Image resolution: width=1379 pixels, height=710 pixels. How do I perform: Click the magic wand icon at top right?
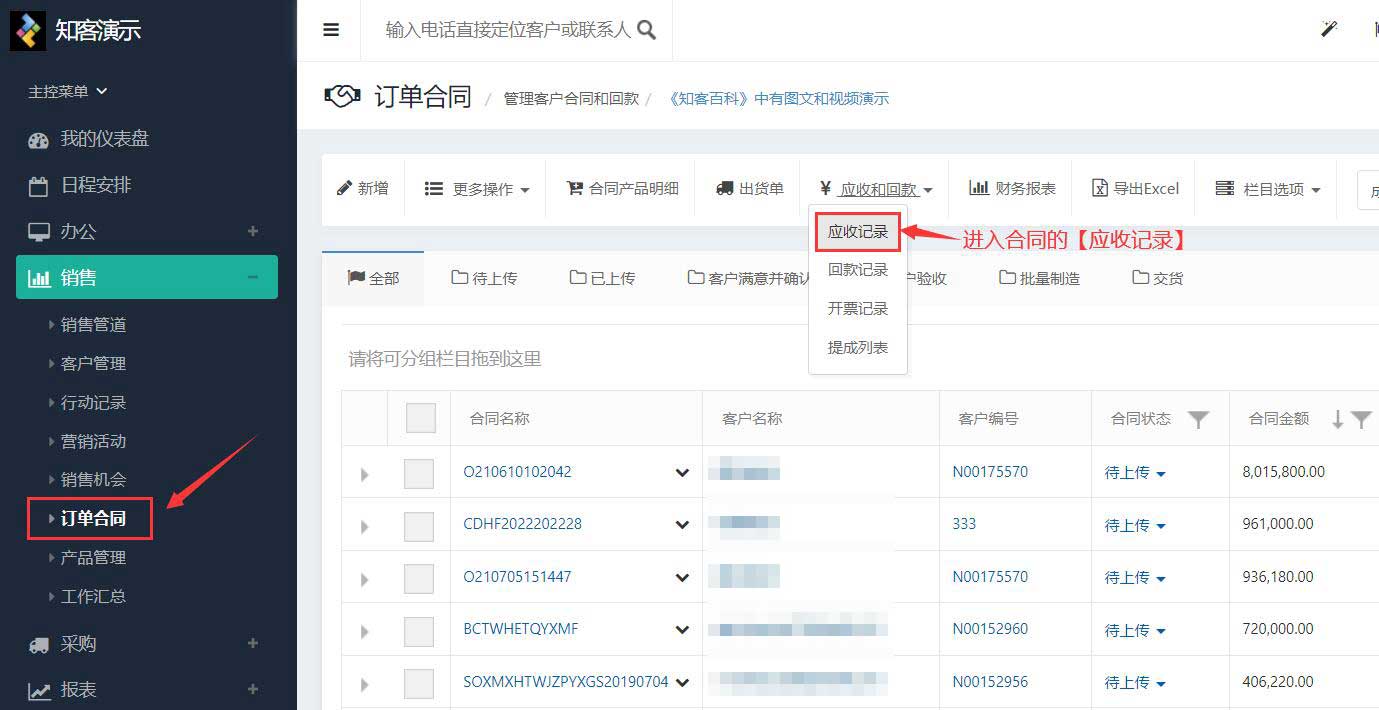tap(1329, 29)
